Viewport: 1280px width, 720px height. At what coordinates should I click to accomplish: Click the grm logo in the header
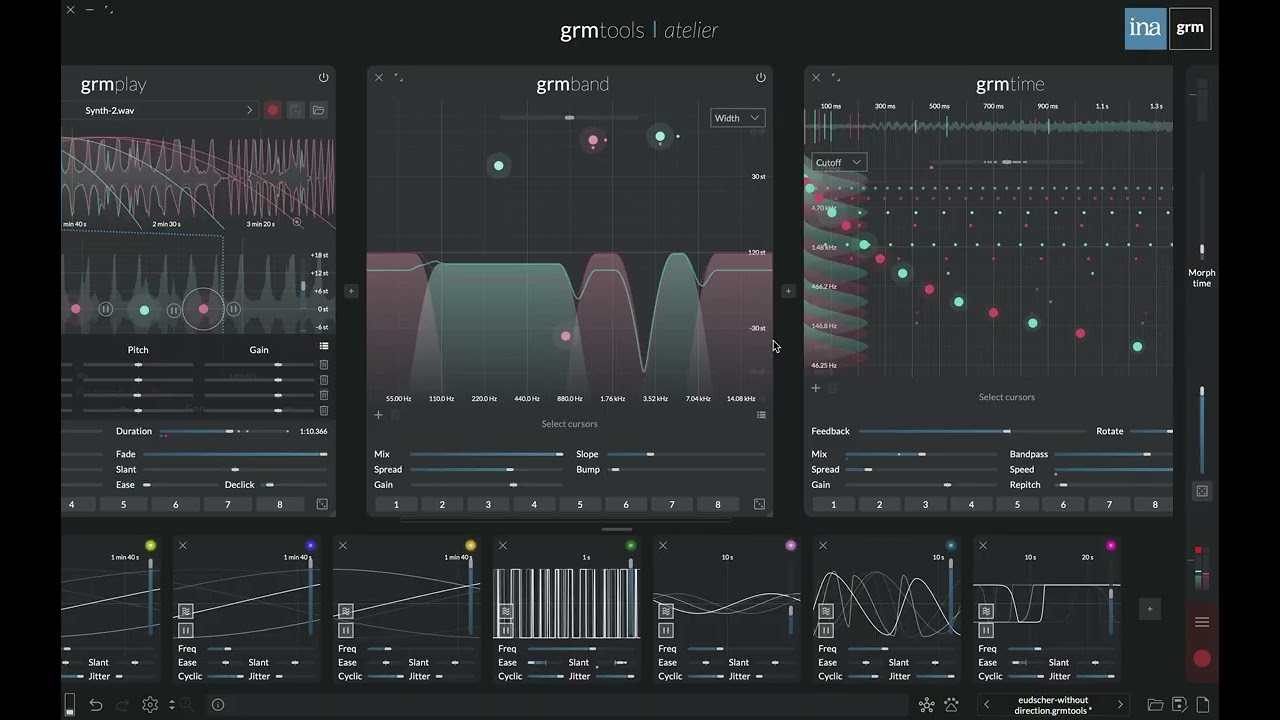coord(1190,28)
